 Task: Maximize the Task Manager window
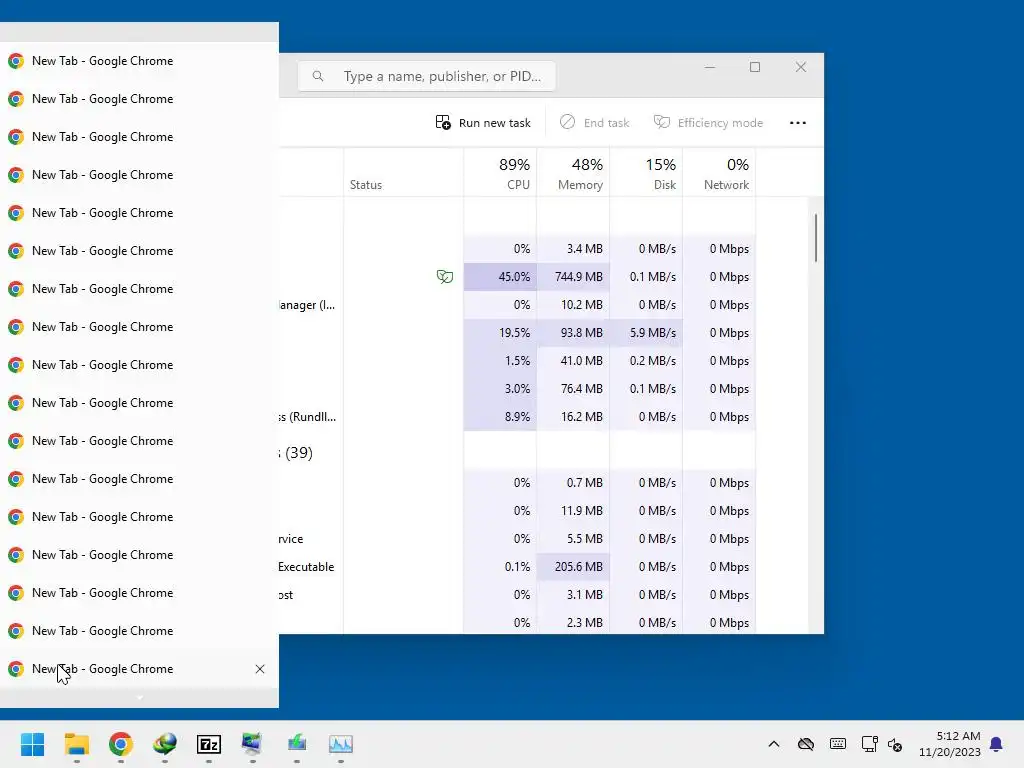pyautogui.click(x=755, y=67)
